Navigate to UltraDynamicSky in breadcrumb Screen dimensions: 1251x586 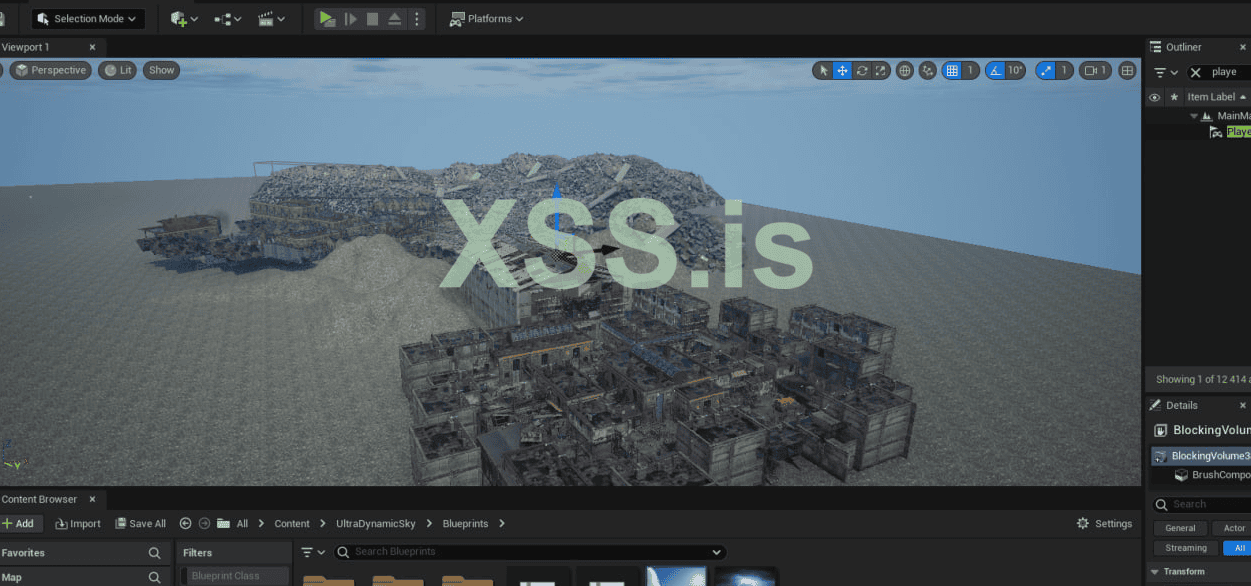point(377,523)
